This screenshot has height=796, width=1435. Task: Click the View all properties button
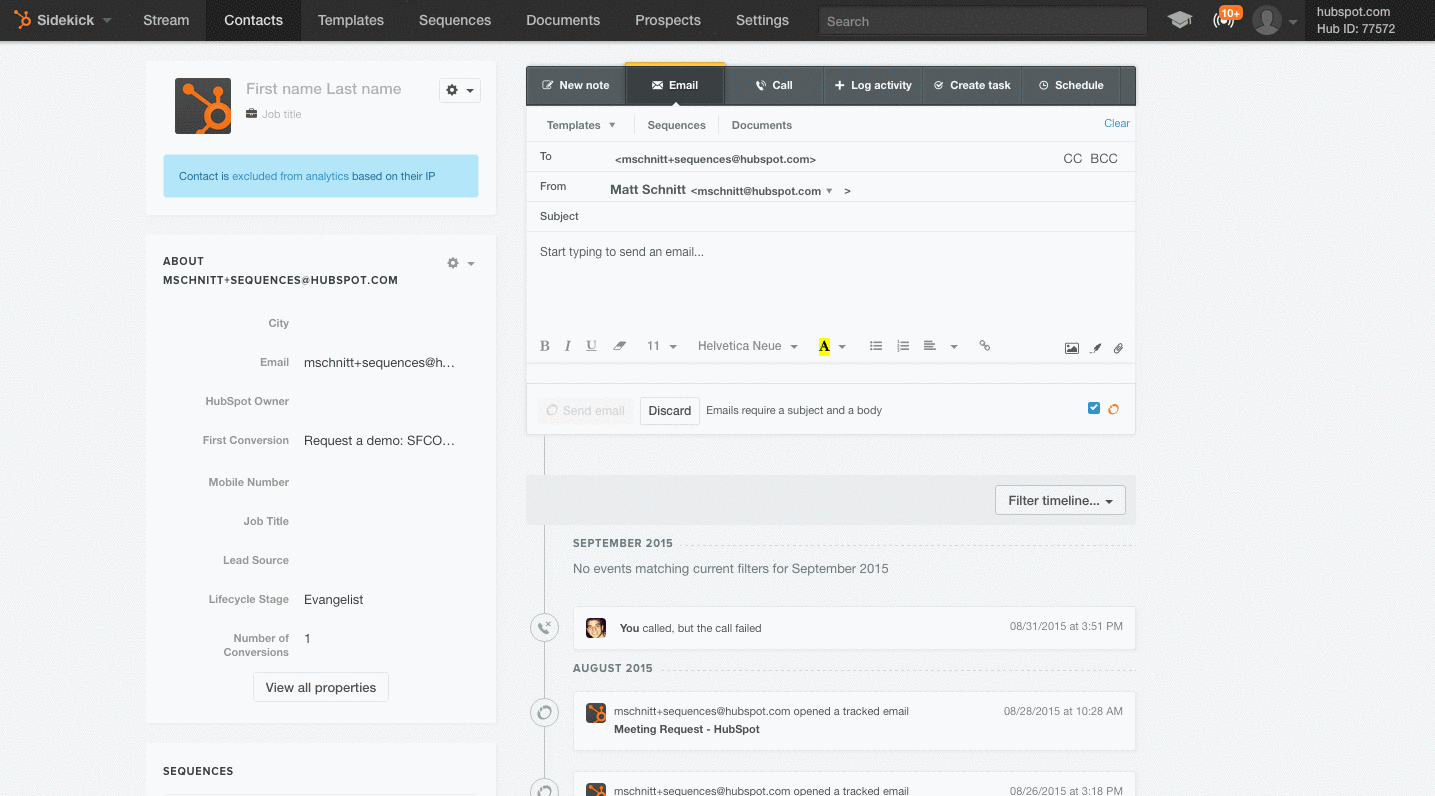[x=320, y=687]
